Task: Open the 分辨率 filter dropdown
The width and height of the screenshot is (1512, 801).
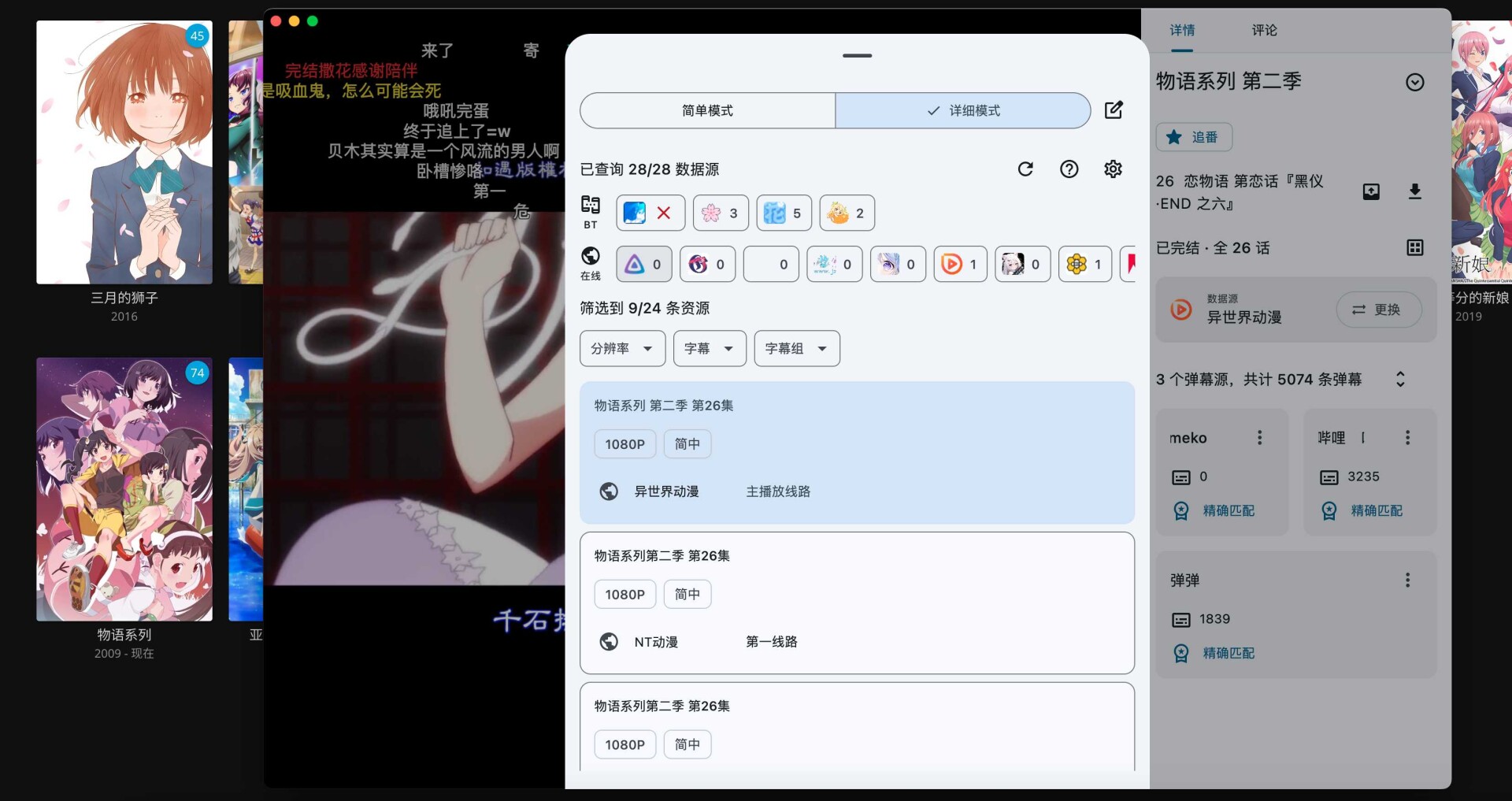Action: [x=623, y=348]
